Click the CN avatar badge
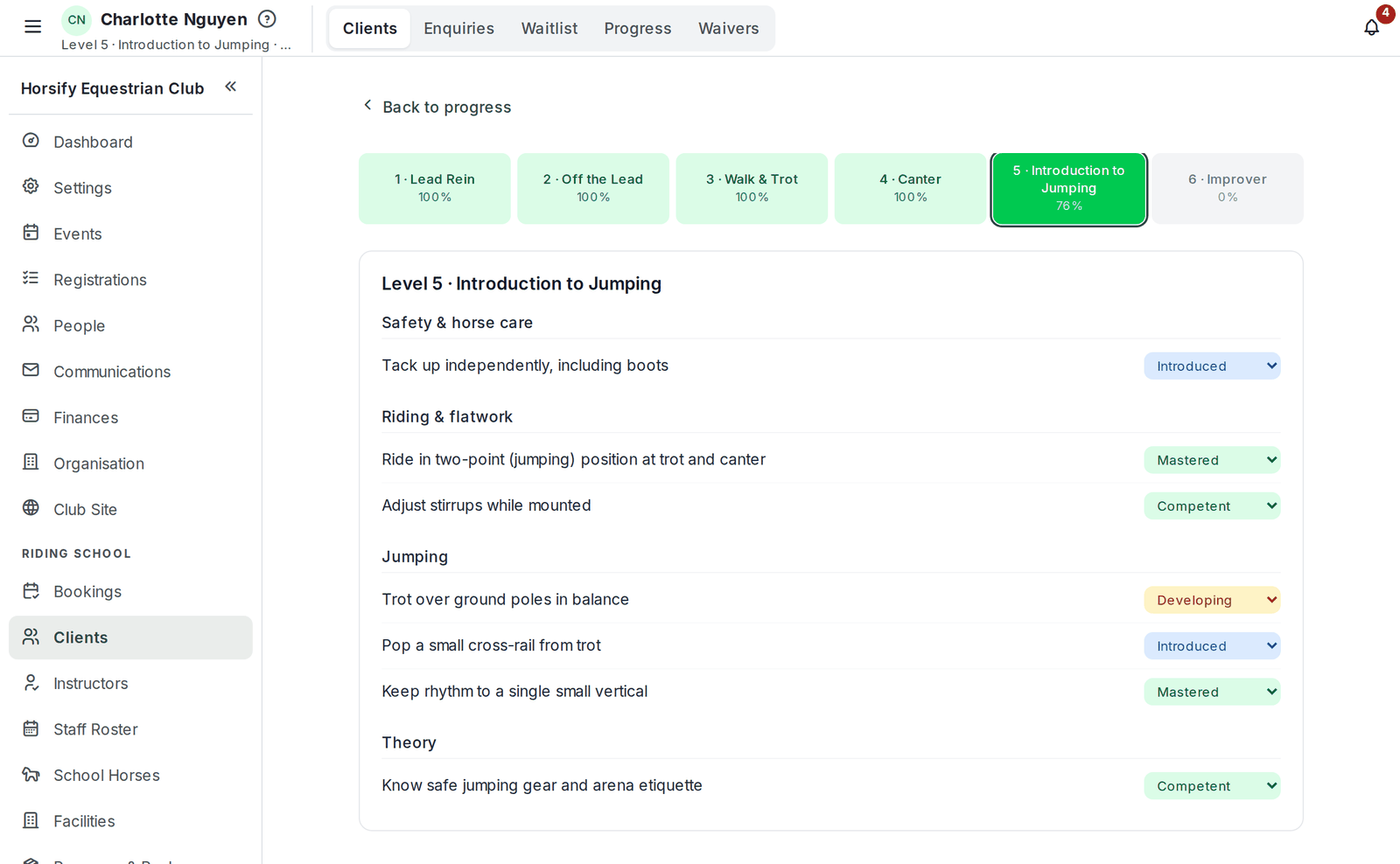 (77, 19)
